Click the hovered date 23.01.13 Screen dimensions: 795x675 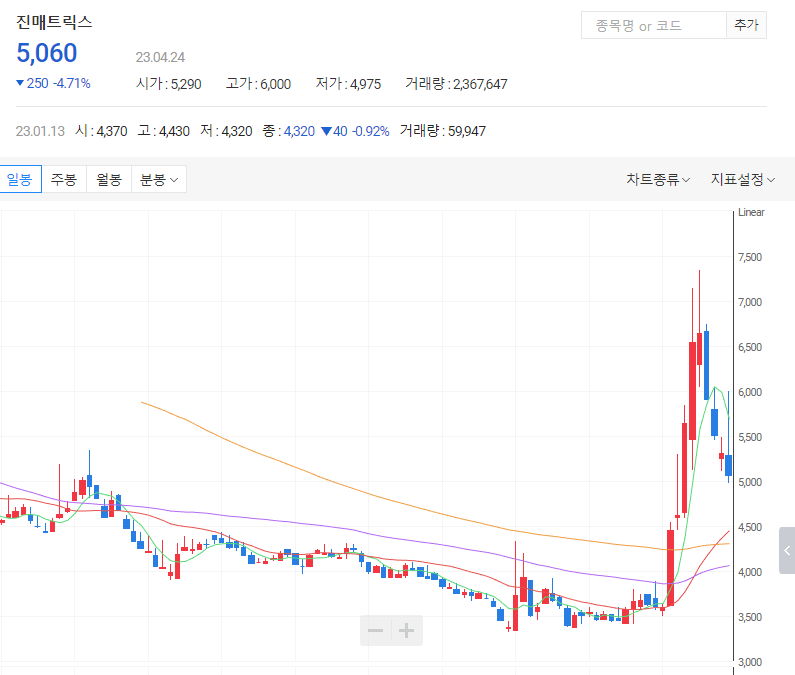40,131
